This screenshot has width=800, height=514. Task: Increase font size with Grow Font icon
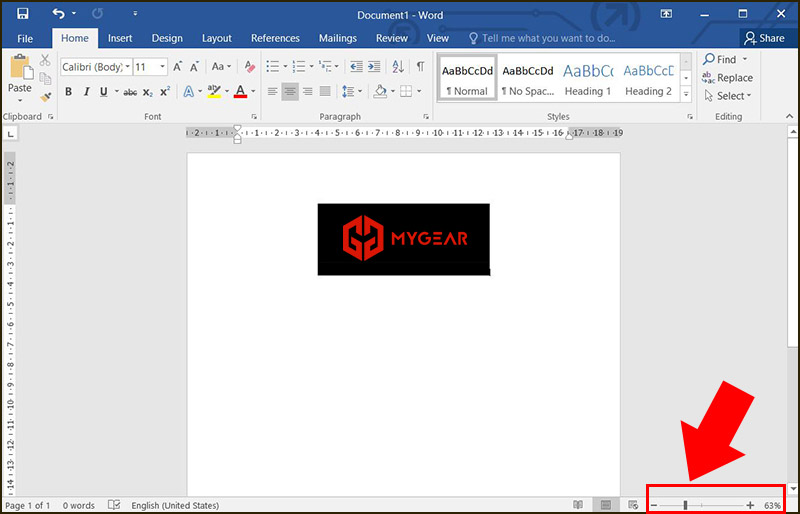(x=178, y=67)
